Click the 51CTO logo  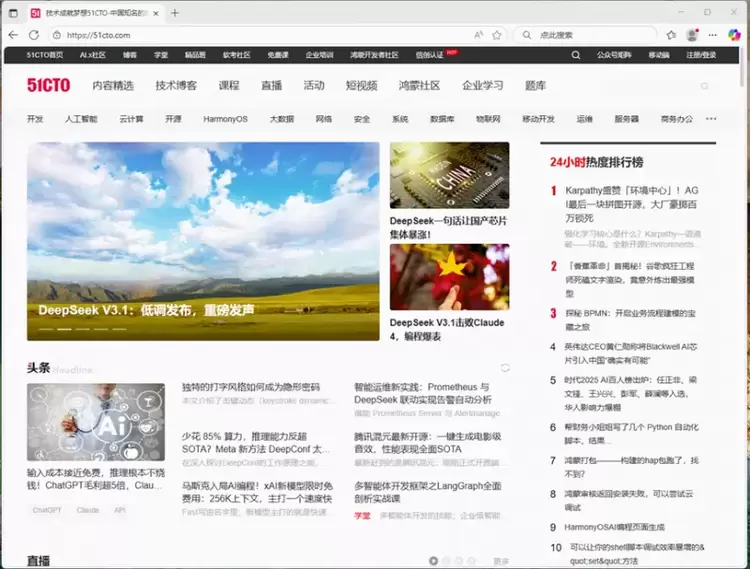click(49, 86)
